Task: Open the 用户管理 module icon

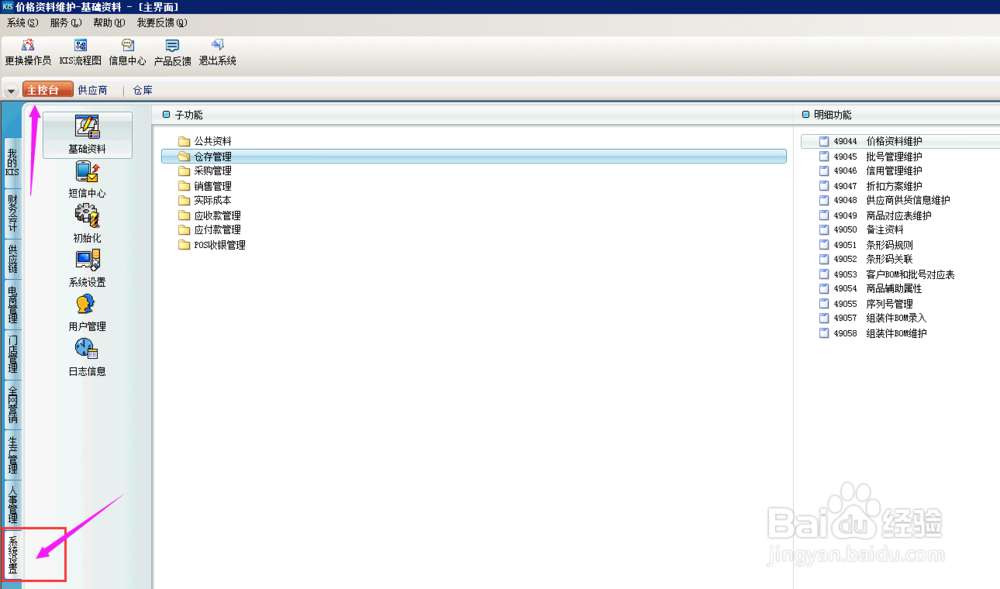Action: (x=85, y=304)
